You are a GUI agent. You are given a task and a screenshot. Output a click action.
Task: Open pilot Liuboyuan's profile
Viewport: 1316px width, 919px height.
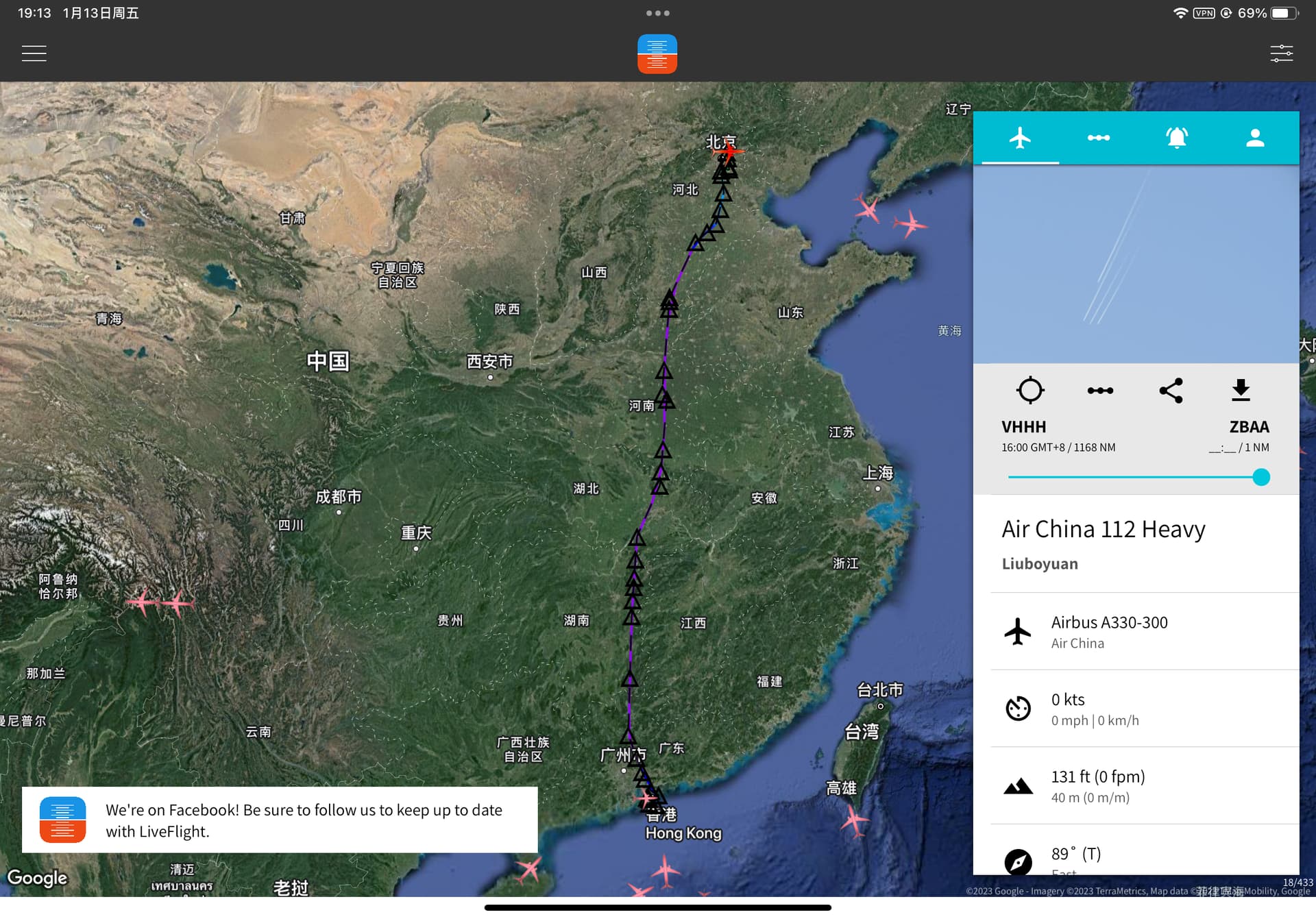(x=1039, y=563)
